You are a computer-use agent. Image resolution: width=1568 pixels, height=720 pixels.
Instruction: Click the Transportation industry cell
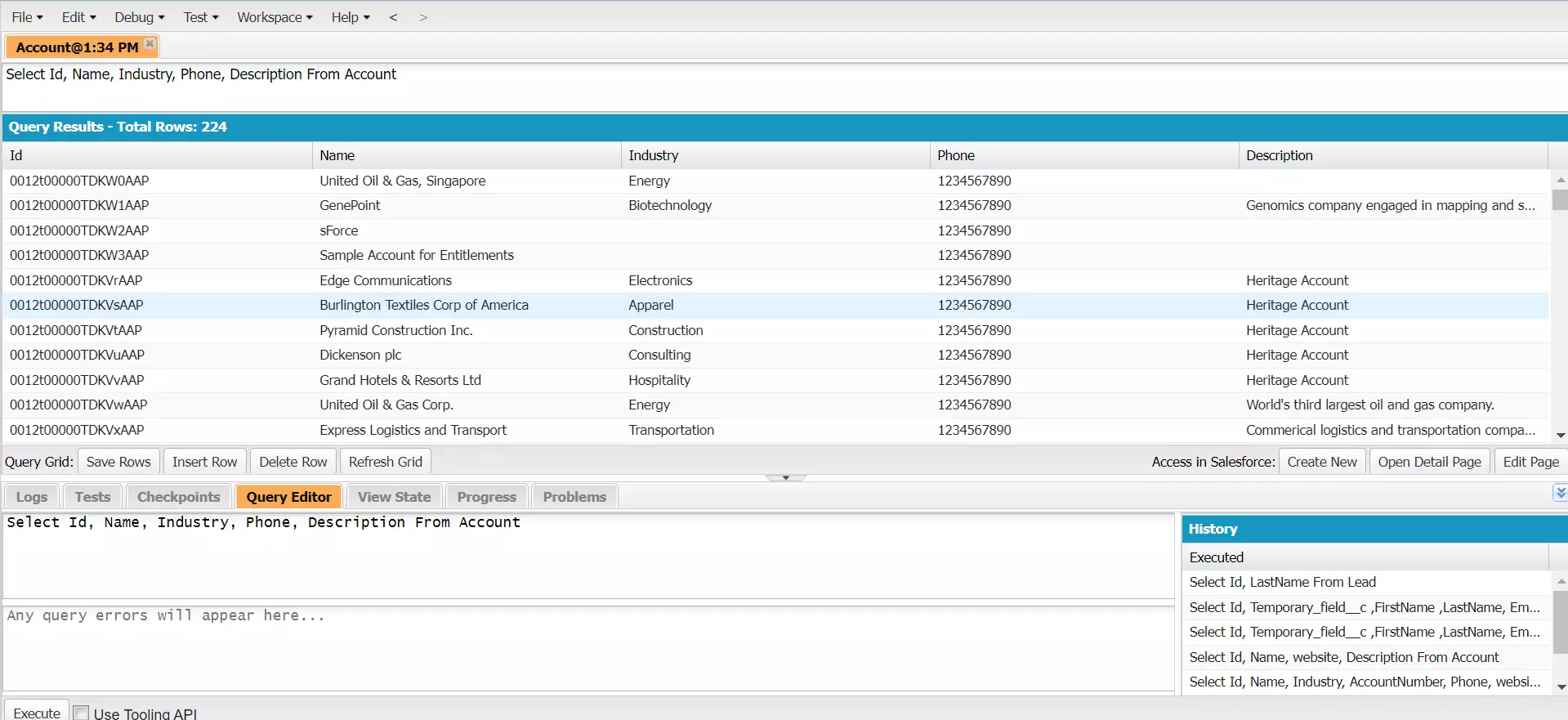pos(775,430)
